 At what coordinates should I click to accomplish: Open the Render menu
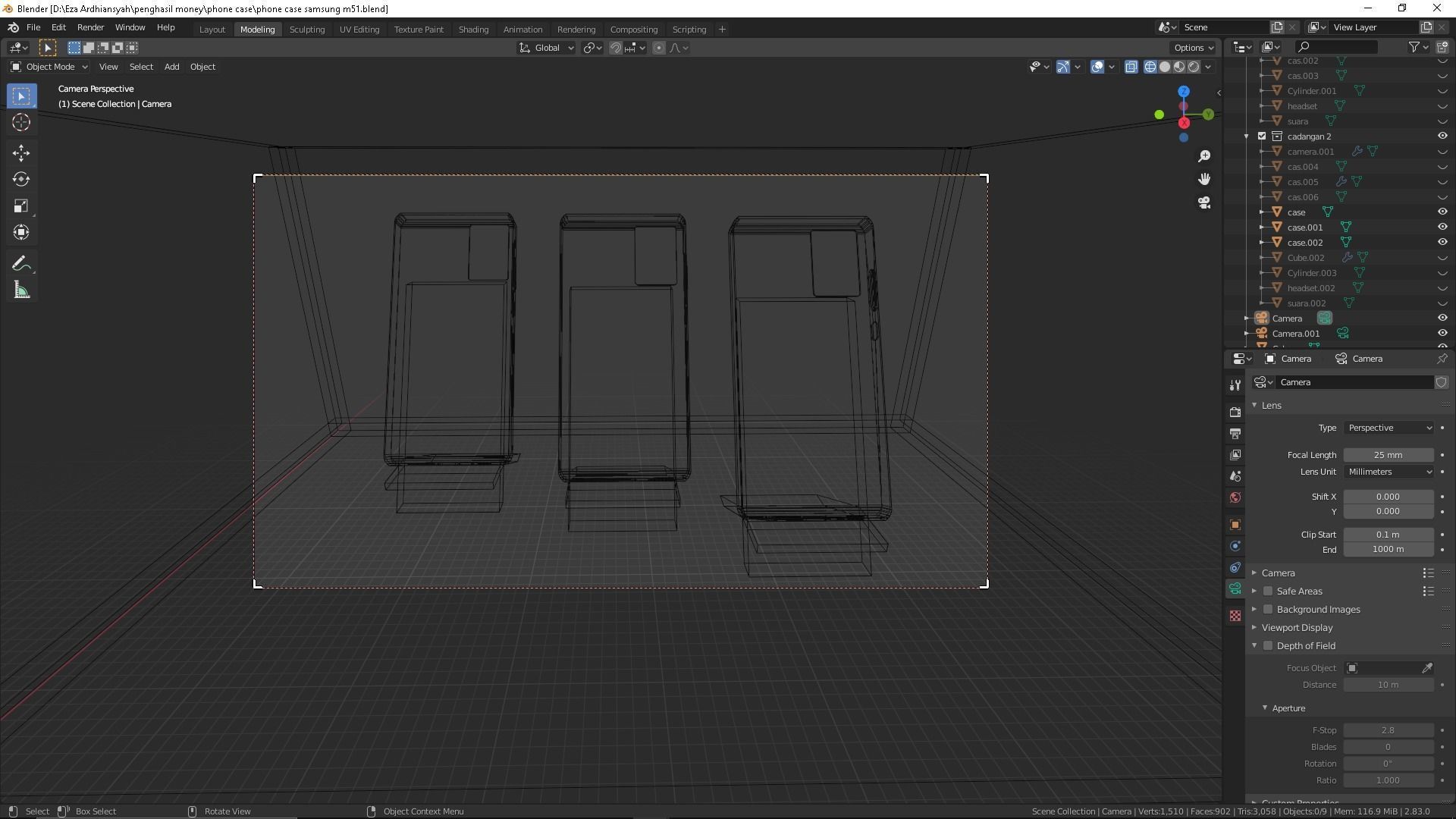[x=90, y=27]
